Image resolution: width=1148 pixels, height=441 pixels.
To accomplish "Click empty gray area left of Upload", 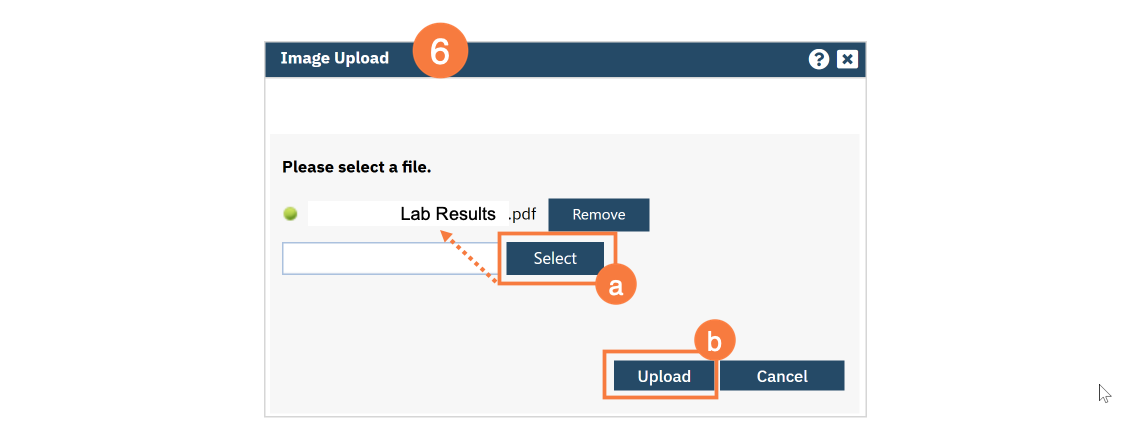I will tap(430, 370).
